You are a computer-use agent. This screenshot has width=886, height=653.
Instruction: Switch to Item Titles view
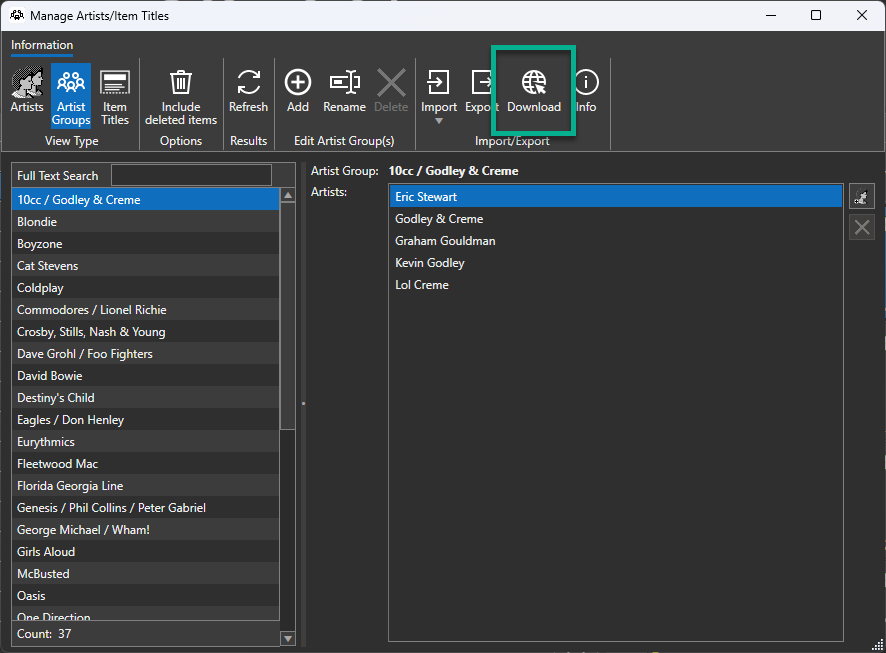tap(115, 97)
